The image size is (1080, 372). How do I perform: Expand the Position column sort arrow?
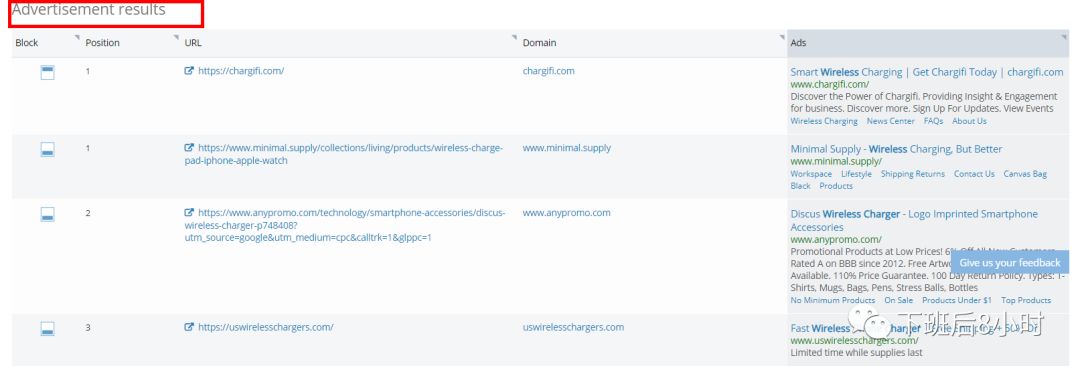(176, 37)
